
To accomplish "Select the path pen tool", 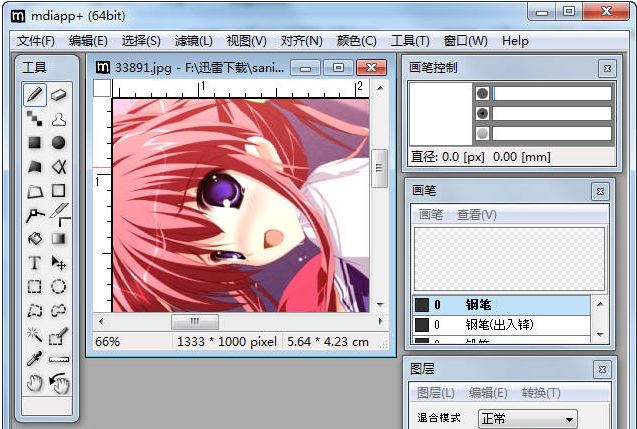I will (x=35, y=215).
